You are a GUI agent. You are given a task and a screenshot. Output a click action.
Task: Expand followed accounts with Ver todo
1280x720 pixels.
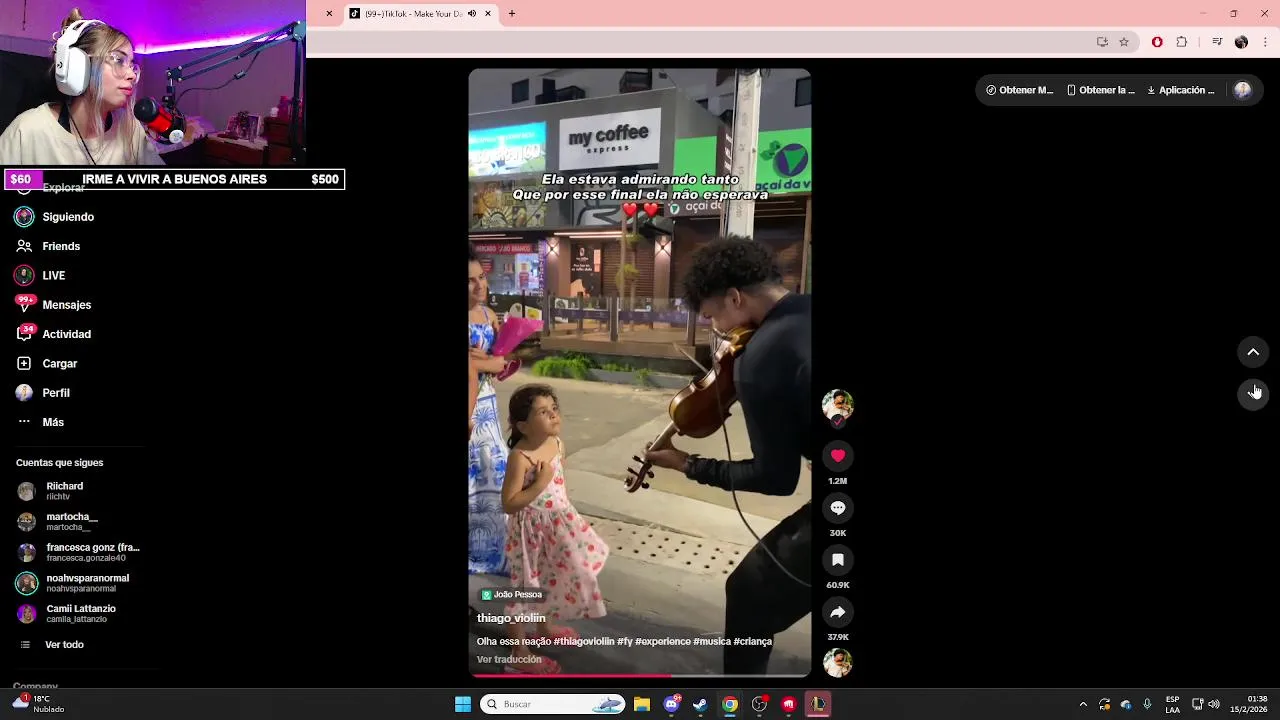click(52, 645)
